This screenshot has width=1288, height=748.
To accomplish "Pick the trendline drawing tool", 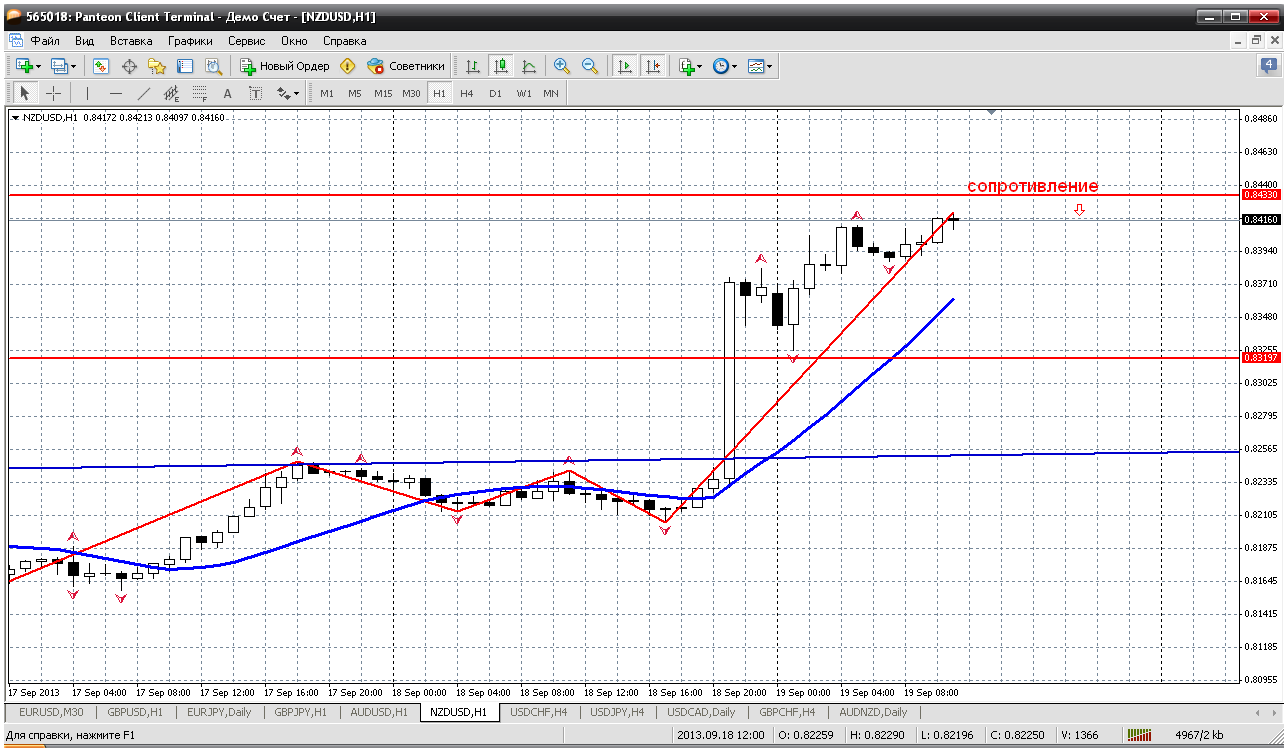I will (143, 93).
